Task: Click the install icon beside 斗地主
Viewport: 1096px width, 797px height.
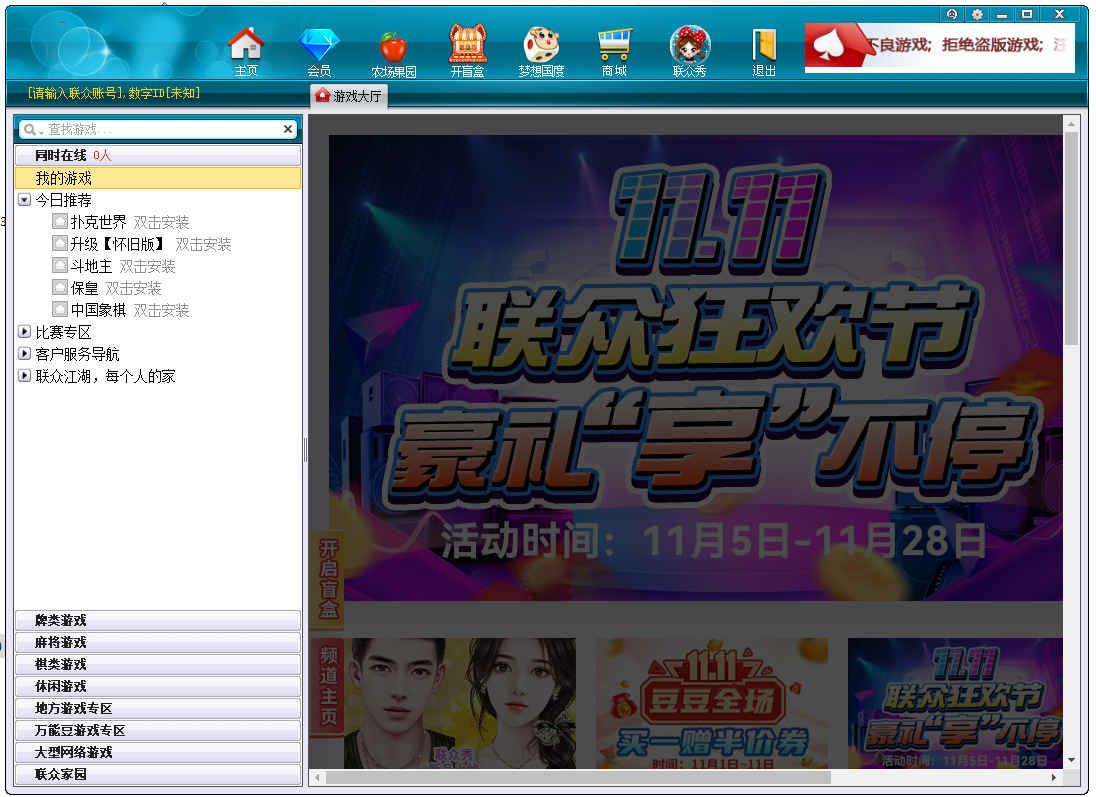Action: (60, 266)
